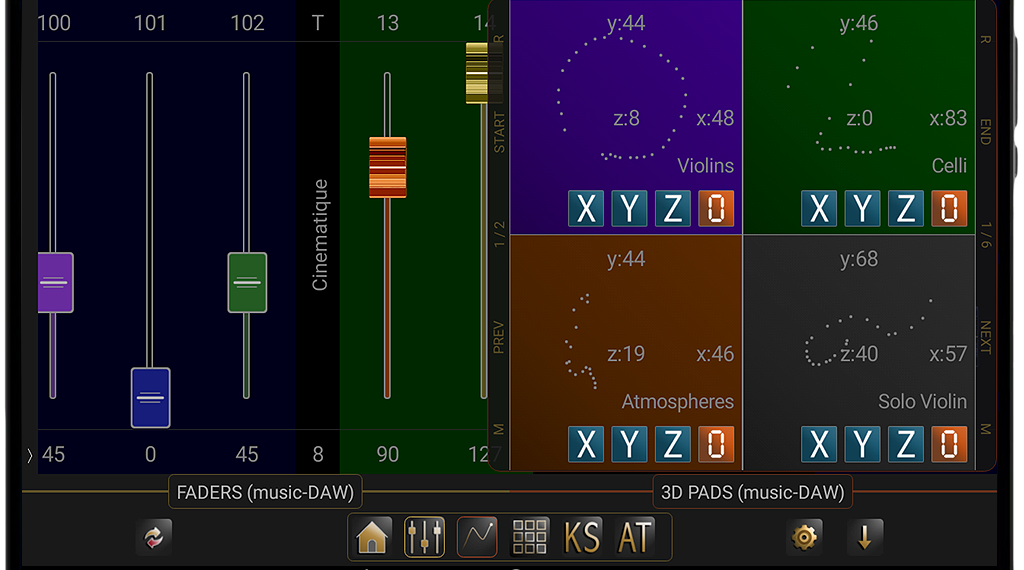Viewport: 1024px width, 570px height.
Task: Open the faders mixer view icon
Action: (x=424, y=538)
